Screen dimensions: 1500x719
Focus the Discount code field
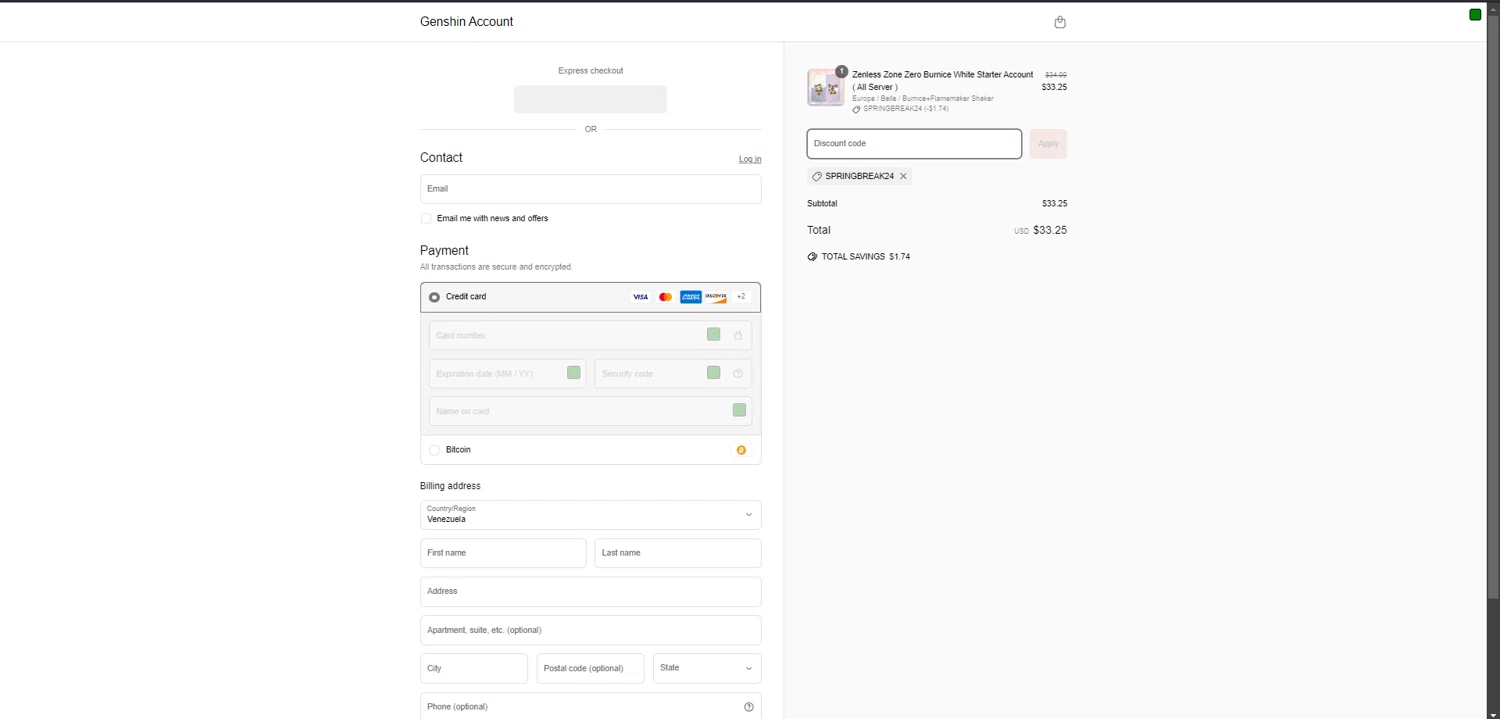pyautogui.click(x=914, y=144)
